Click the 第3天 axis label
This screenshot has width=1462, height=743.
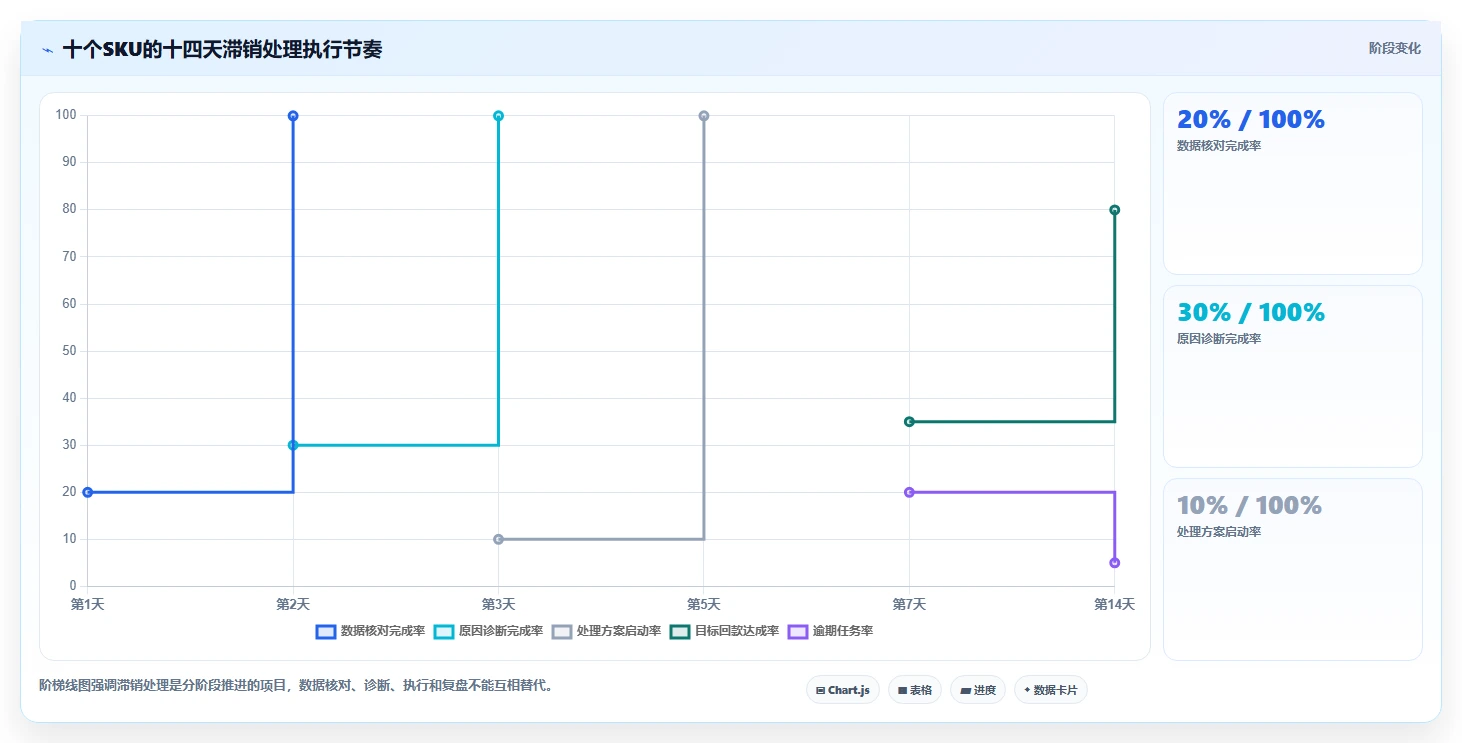click(498, 604)
